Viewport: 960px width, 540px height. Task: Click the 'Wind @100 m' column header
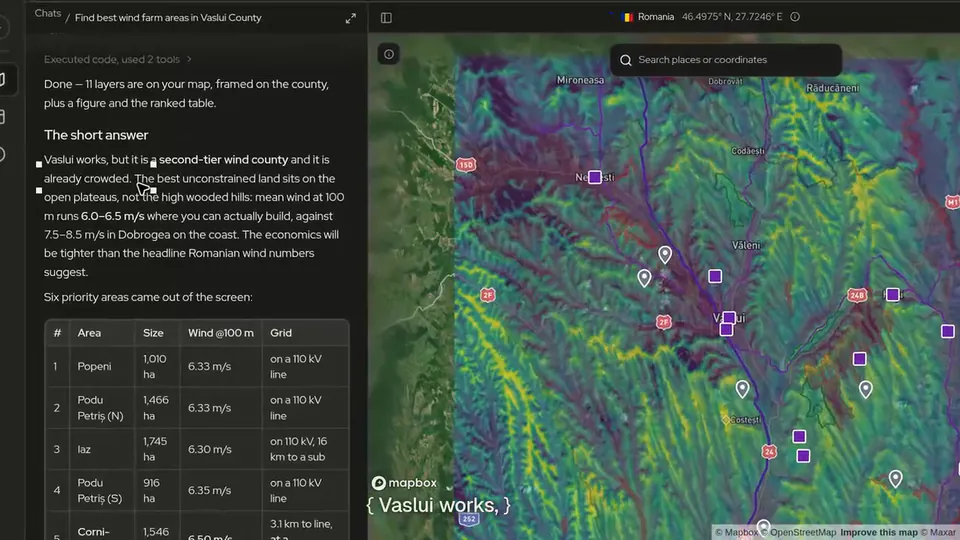click(220, 333)
